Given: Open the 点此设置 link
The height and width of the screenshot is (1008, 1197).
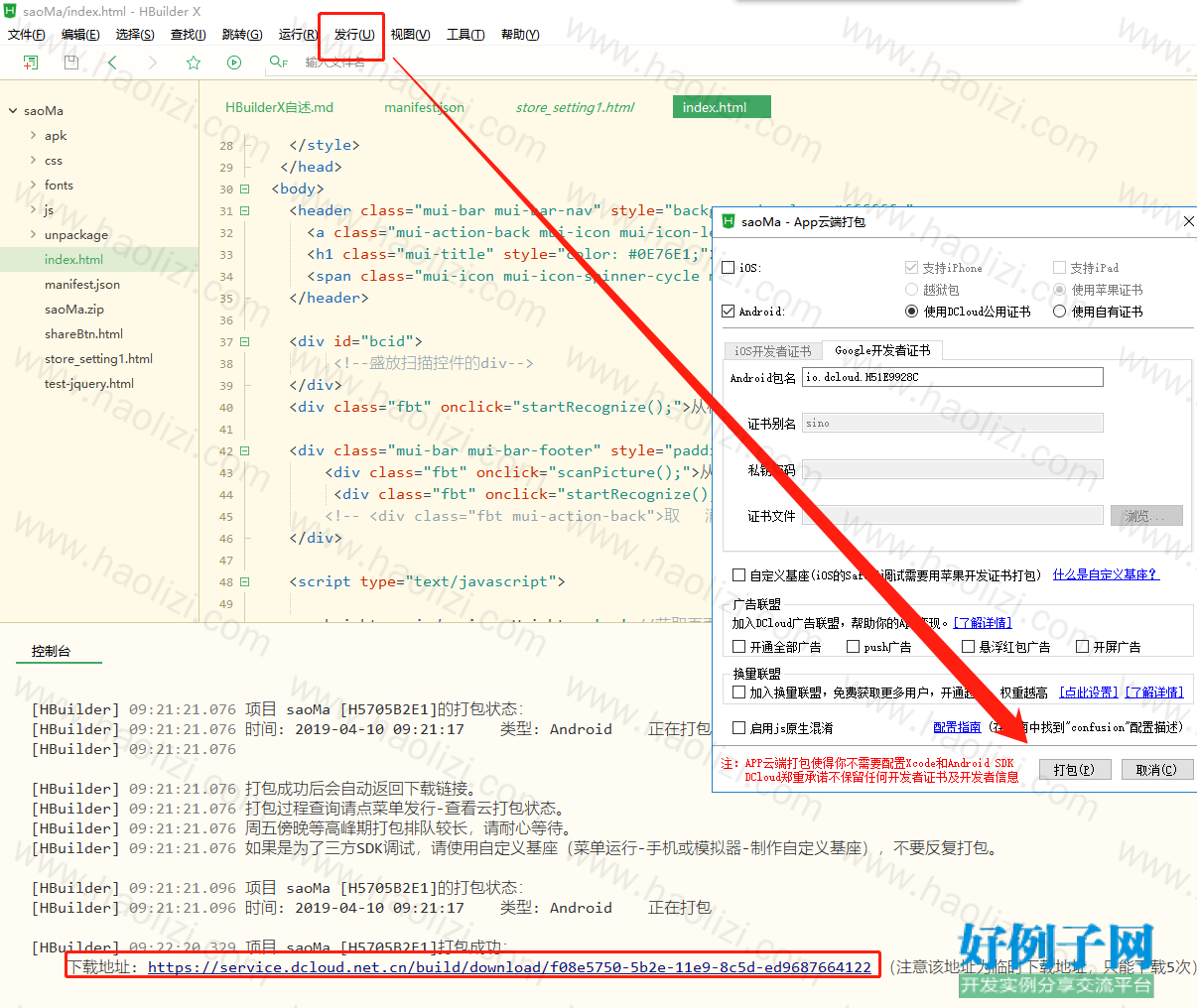Looking at the screenshot, I should [x=1088, y=693].
